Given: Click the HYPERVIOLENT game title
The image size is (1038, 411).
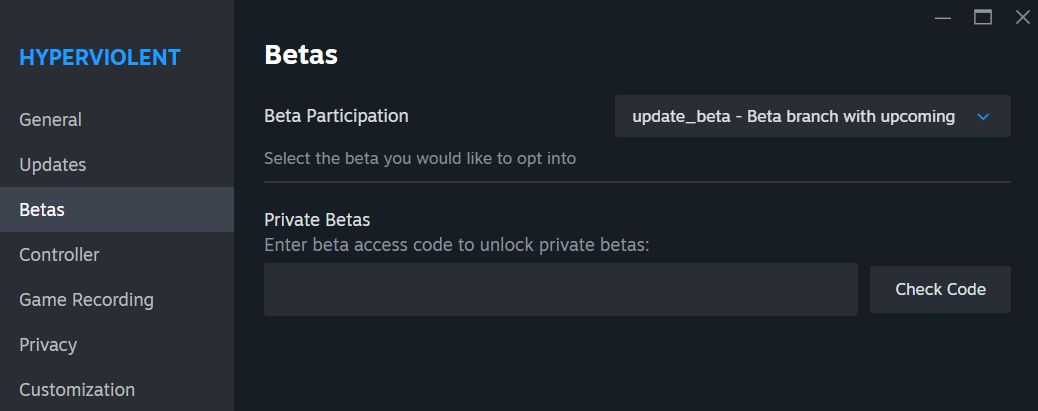Looking at the screenshot, I should 100,58.
